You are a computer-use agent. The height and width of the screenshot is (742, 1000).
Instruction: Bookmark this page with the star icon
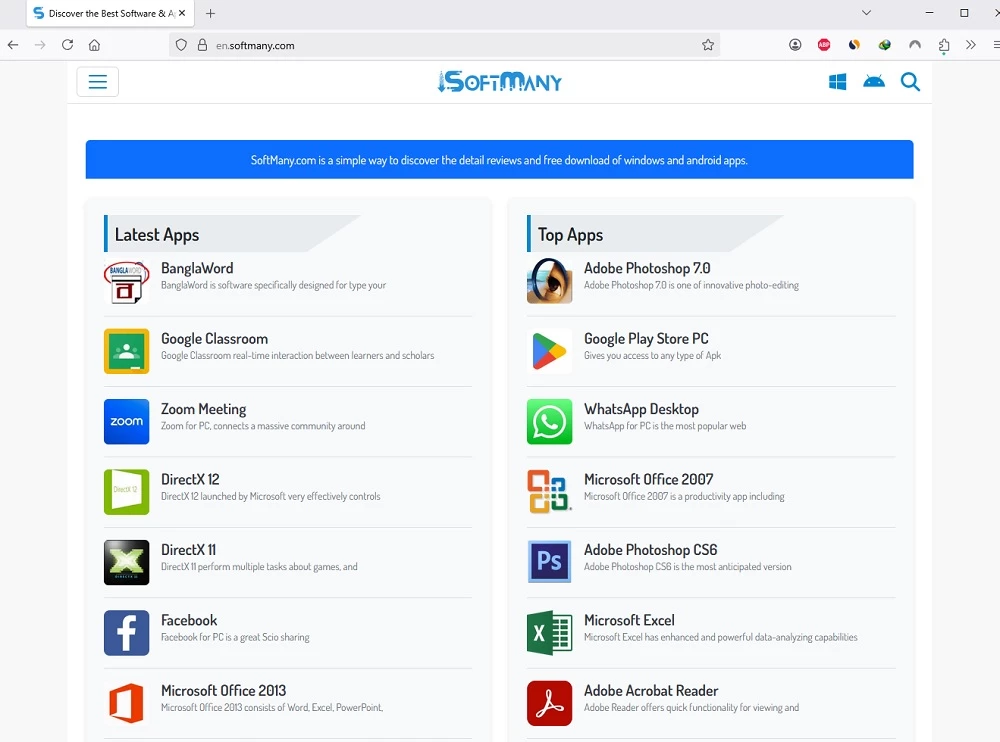[708, 45]
